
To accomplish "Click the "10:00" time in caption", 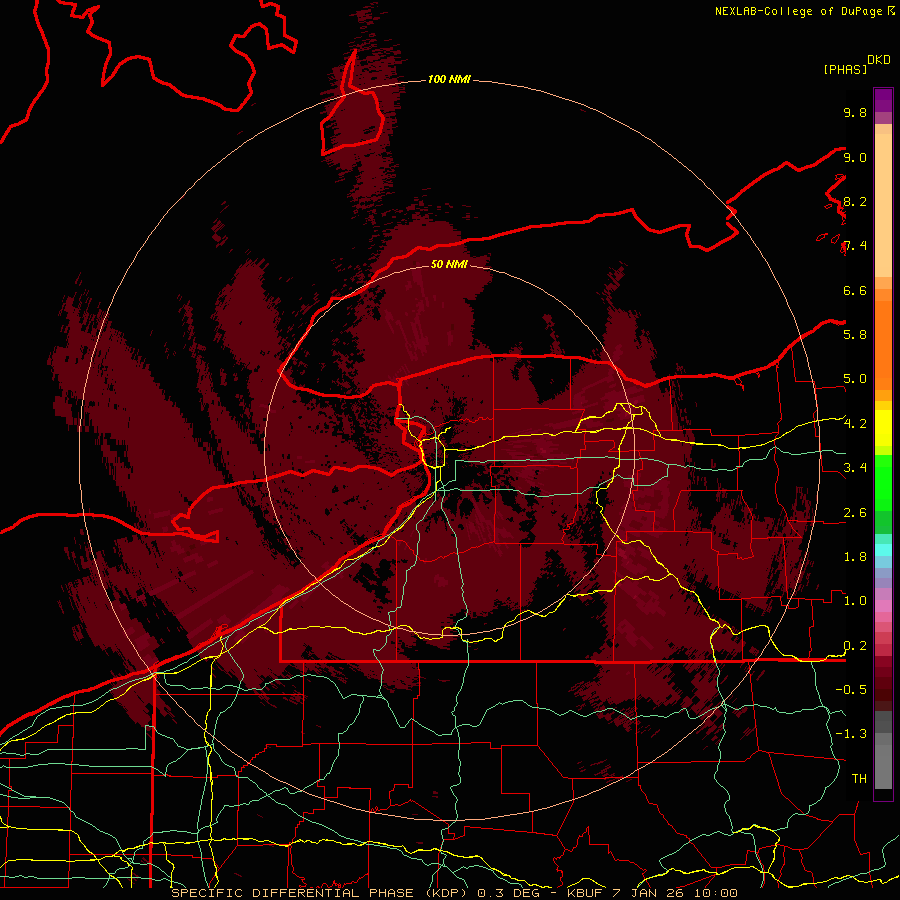I will coord(717,893).
